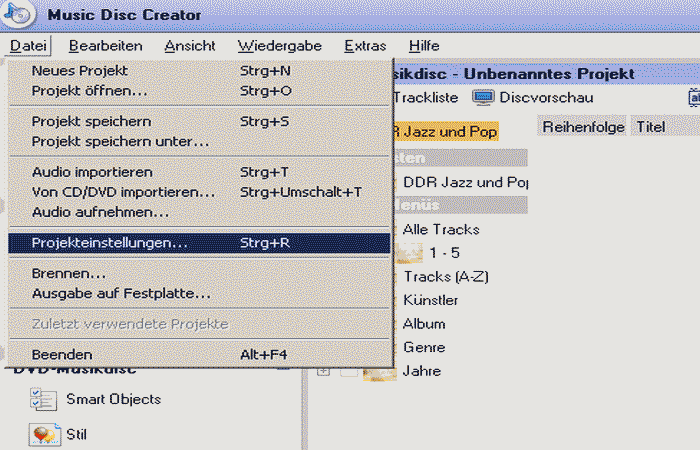Click the Smart Objects checklist icon

[x=43, y=399]
